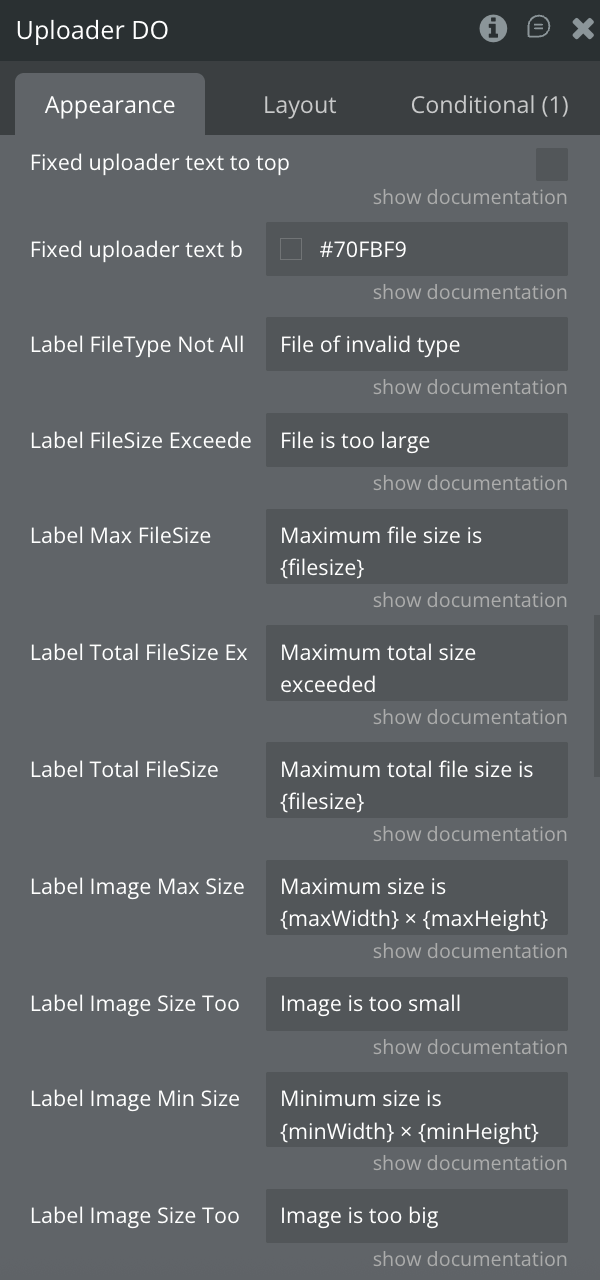
Task: Open the #70FBF9 color swatch picker
Action: click(x=291, y=249)
